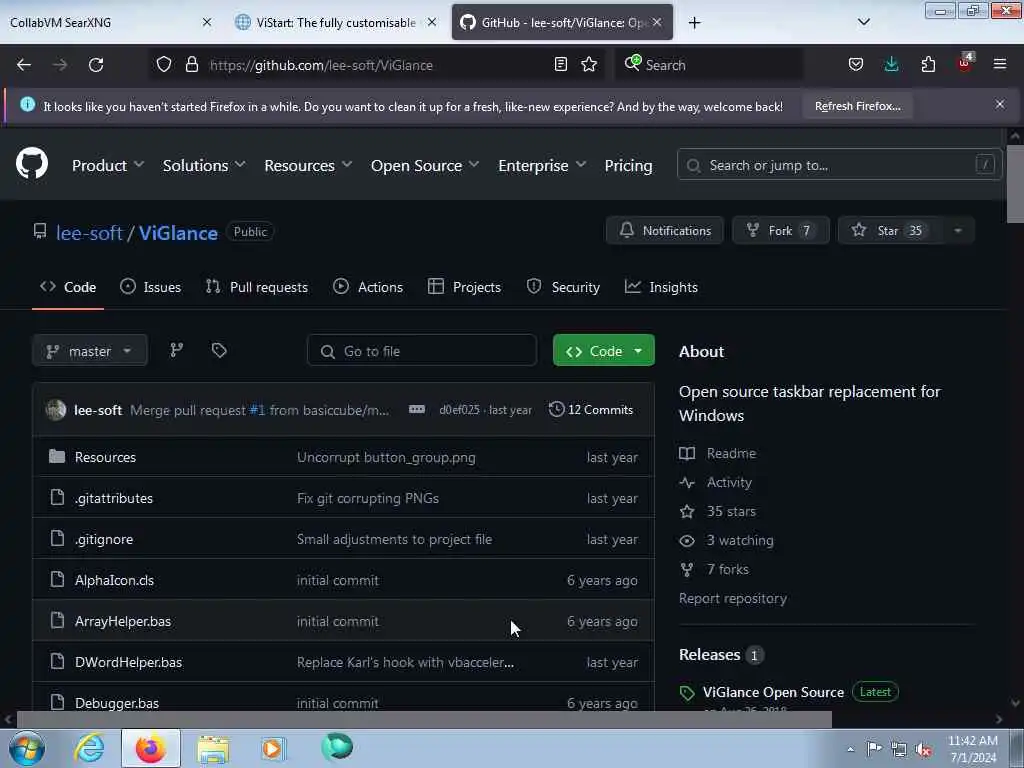Switch to the Actions tab
1024x768 pixels.
368,287
